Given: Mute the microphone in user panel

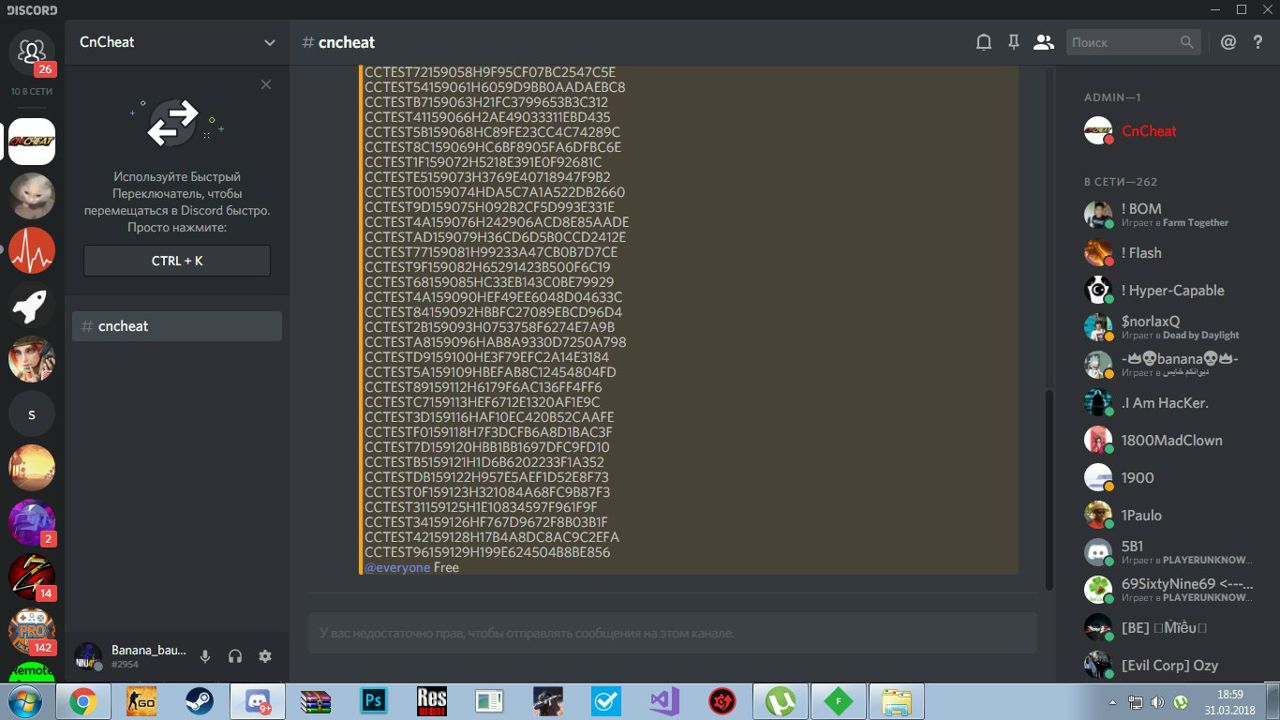Looking at the screenshot, I should (x=205, y=656).
